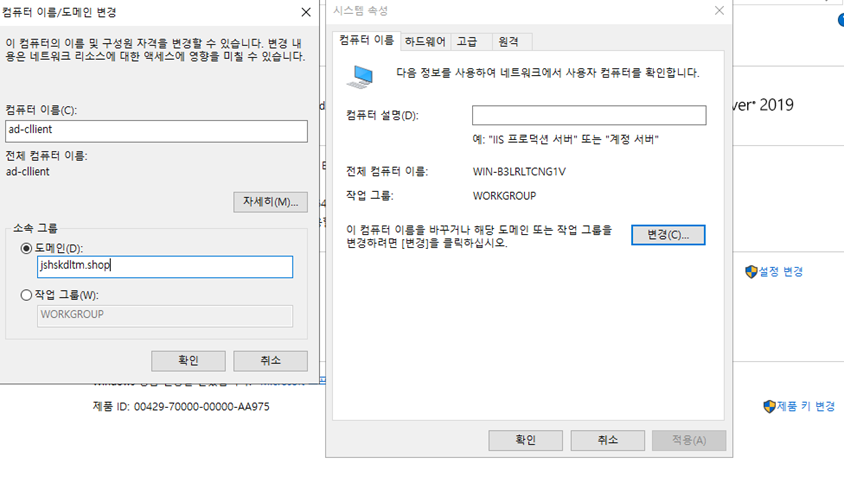844x489 pixels.
Task: Click 취소 in the 시스템 속성 window
Action: coord(607,440)
